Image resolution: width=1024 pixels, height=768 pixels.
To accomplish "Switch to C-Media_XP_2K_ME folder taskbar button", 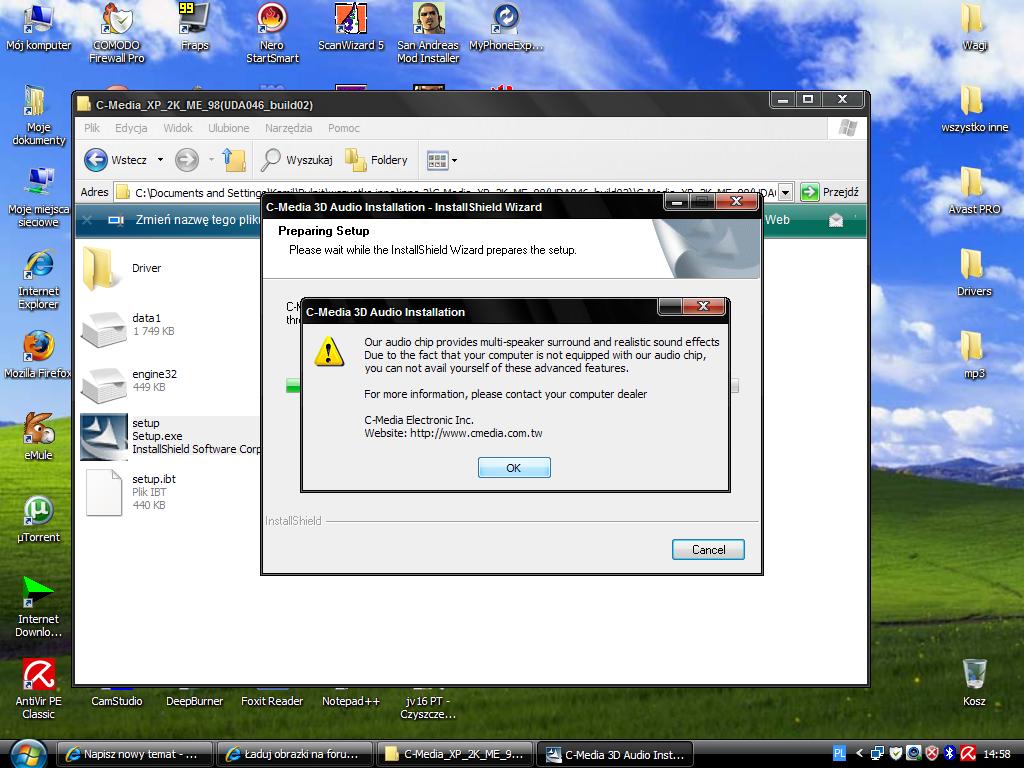I will pyautogui.click(x=454, y=754).
